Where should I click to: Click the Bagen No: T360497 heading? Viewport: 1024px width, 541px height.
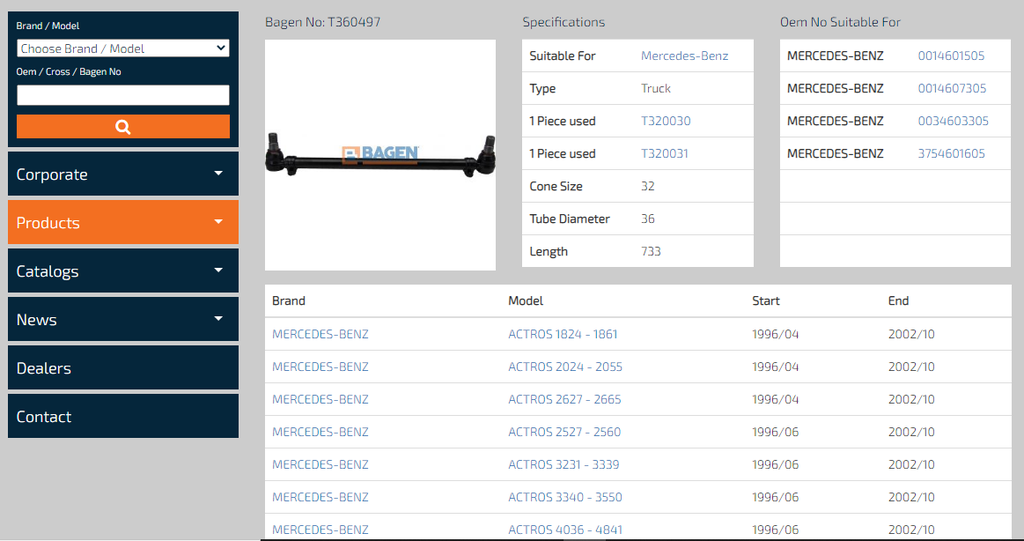(x=323, y=22)
